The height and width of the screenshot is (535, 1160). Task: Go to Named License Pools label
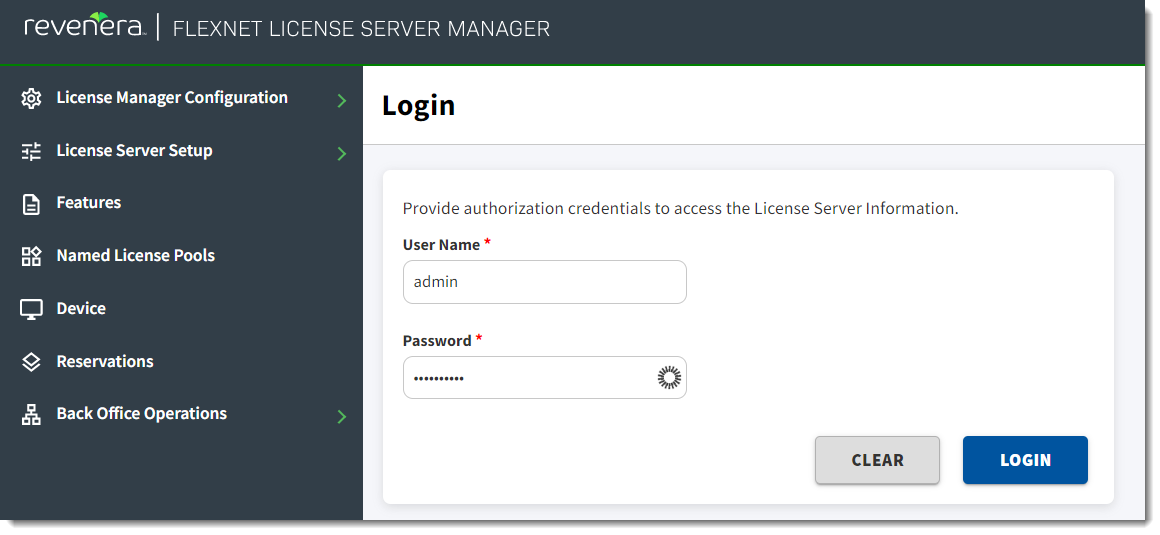tap(136, 256)
